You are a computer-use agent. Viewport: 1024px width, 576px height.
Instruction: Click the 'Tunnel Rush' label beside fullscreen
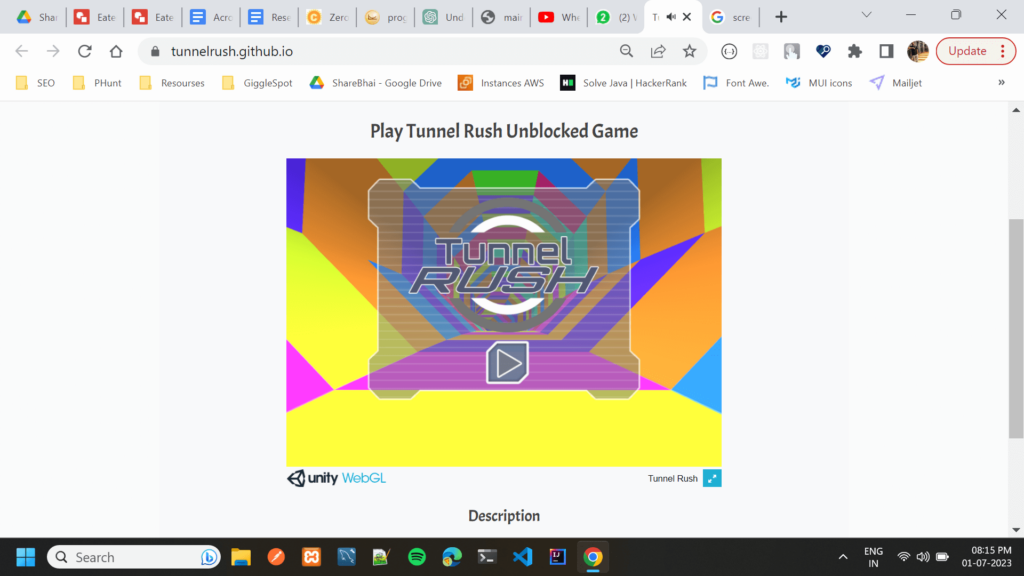pyautogui.click(x=673, y=479)
